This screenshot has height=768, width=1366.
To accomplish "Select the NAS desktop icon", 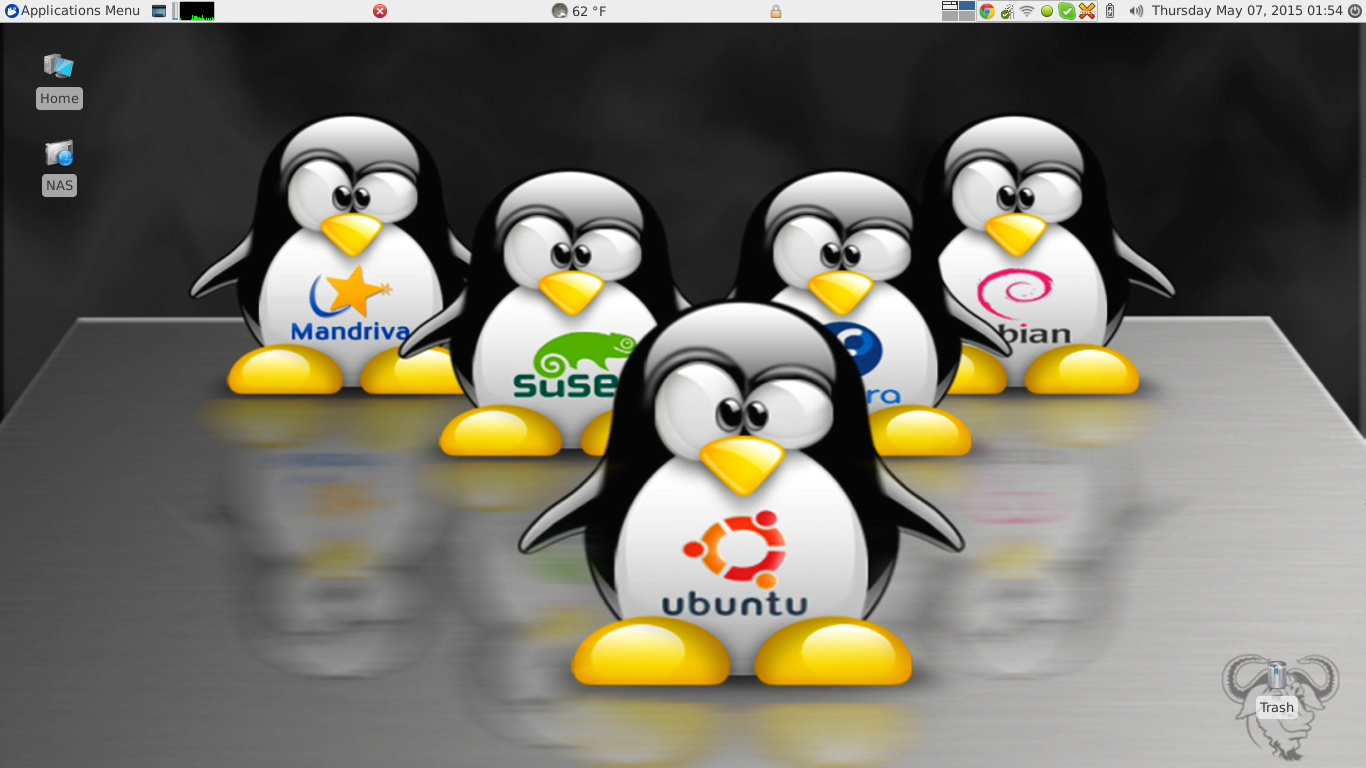I will tap(59, 167).
